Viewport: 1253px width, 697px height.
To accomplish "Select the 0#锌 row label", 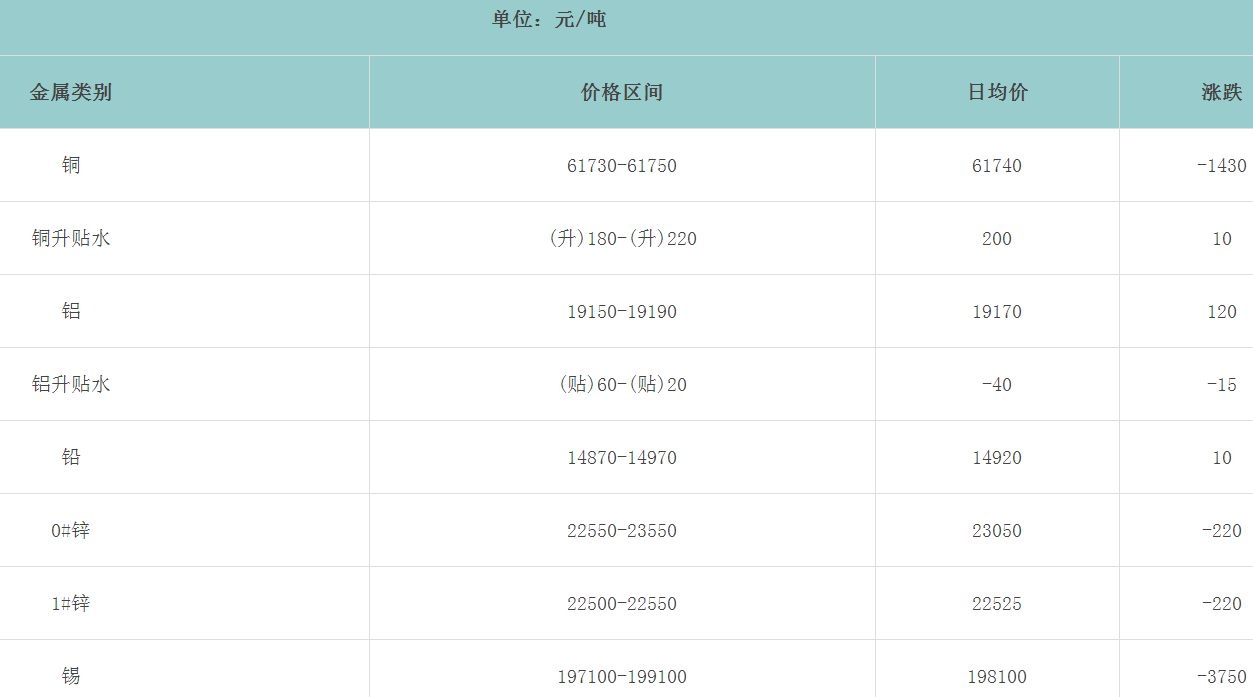I will pos(71,531).
